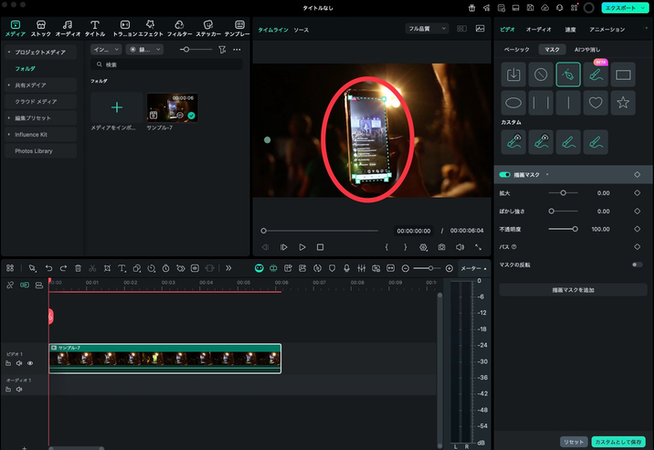Select the サンプル-7 media thumbnail
This screenshot has width=654, height=450.
tap(172, 108)
